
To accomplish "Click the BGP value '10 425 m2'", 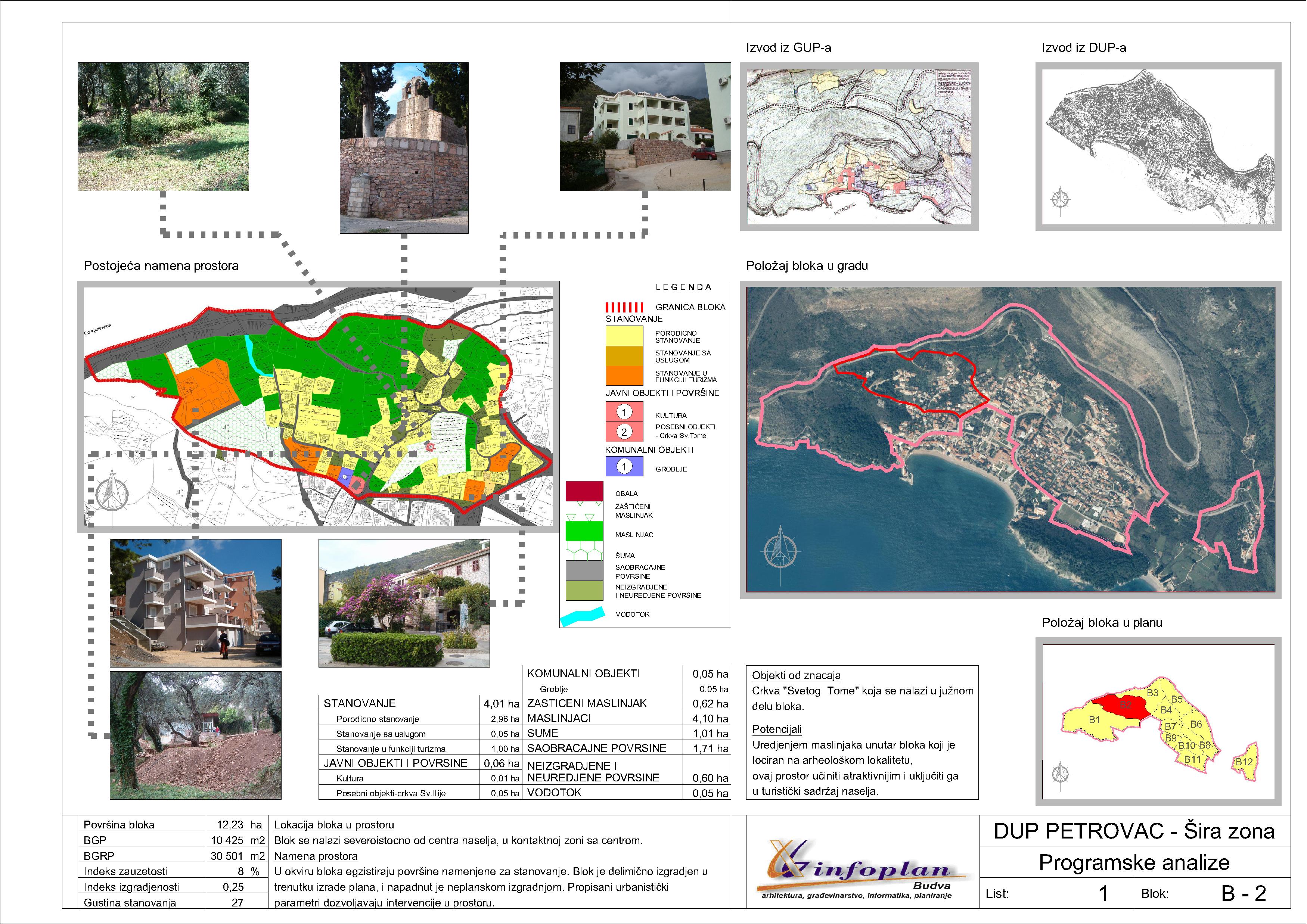I will coord(238,840).
